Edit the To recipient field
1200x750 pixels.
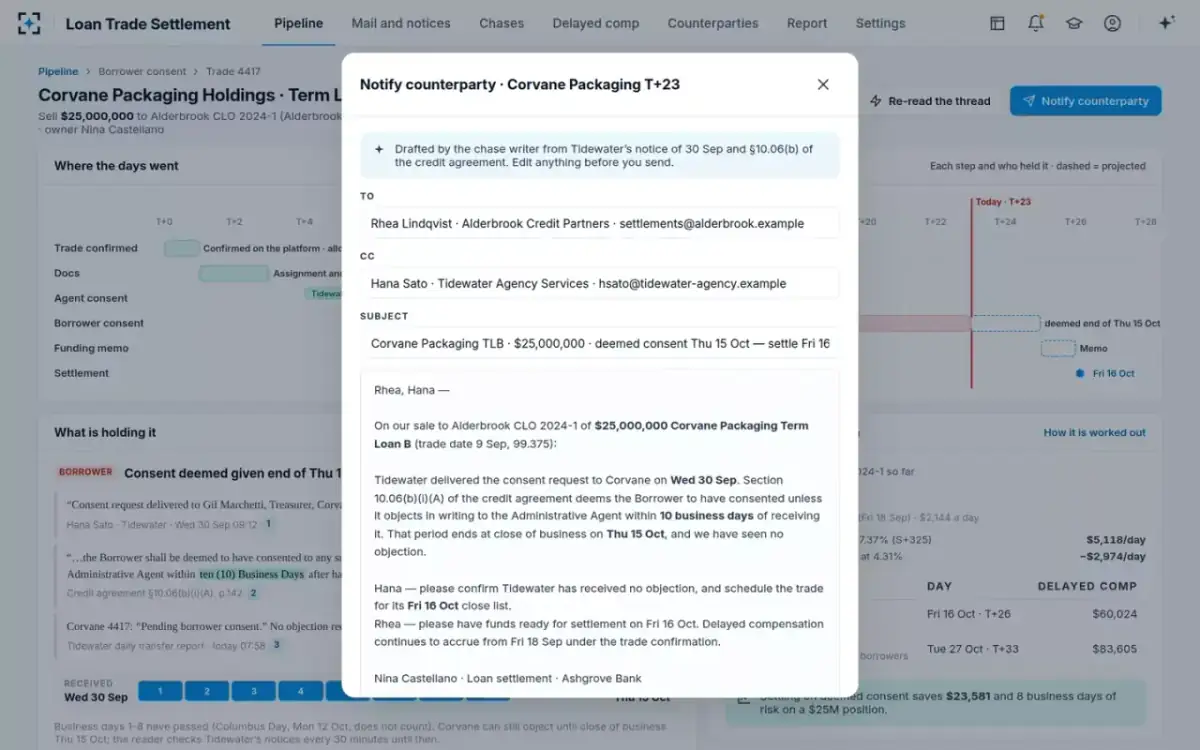pyautogui.click(x=600, y=224)
